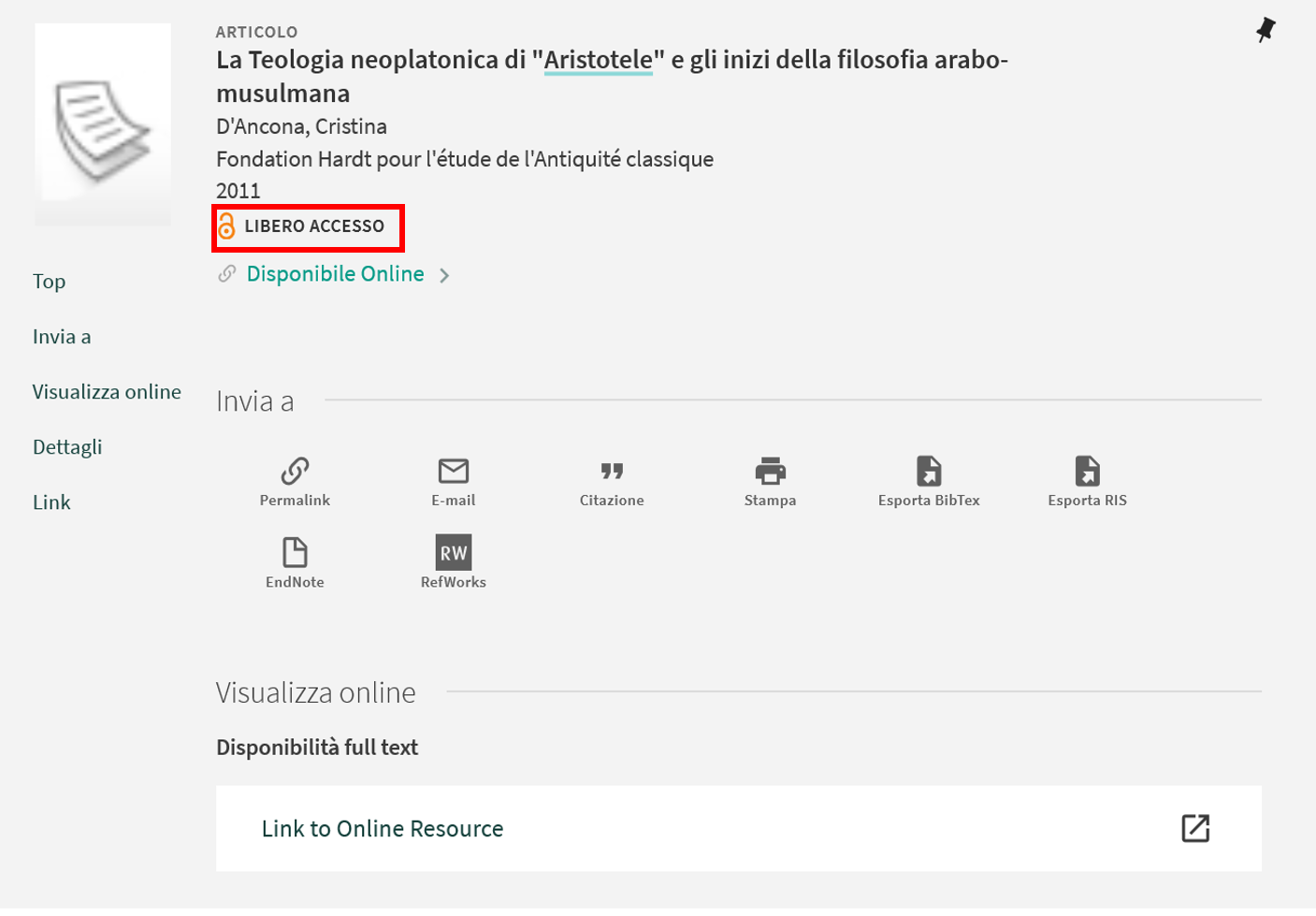Click Link to Online Resource
The height and width of the screenshot is (916, 1316).
[383, 829]
